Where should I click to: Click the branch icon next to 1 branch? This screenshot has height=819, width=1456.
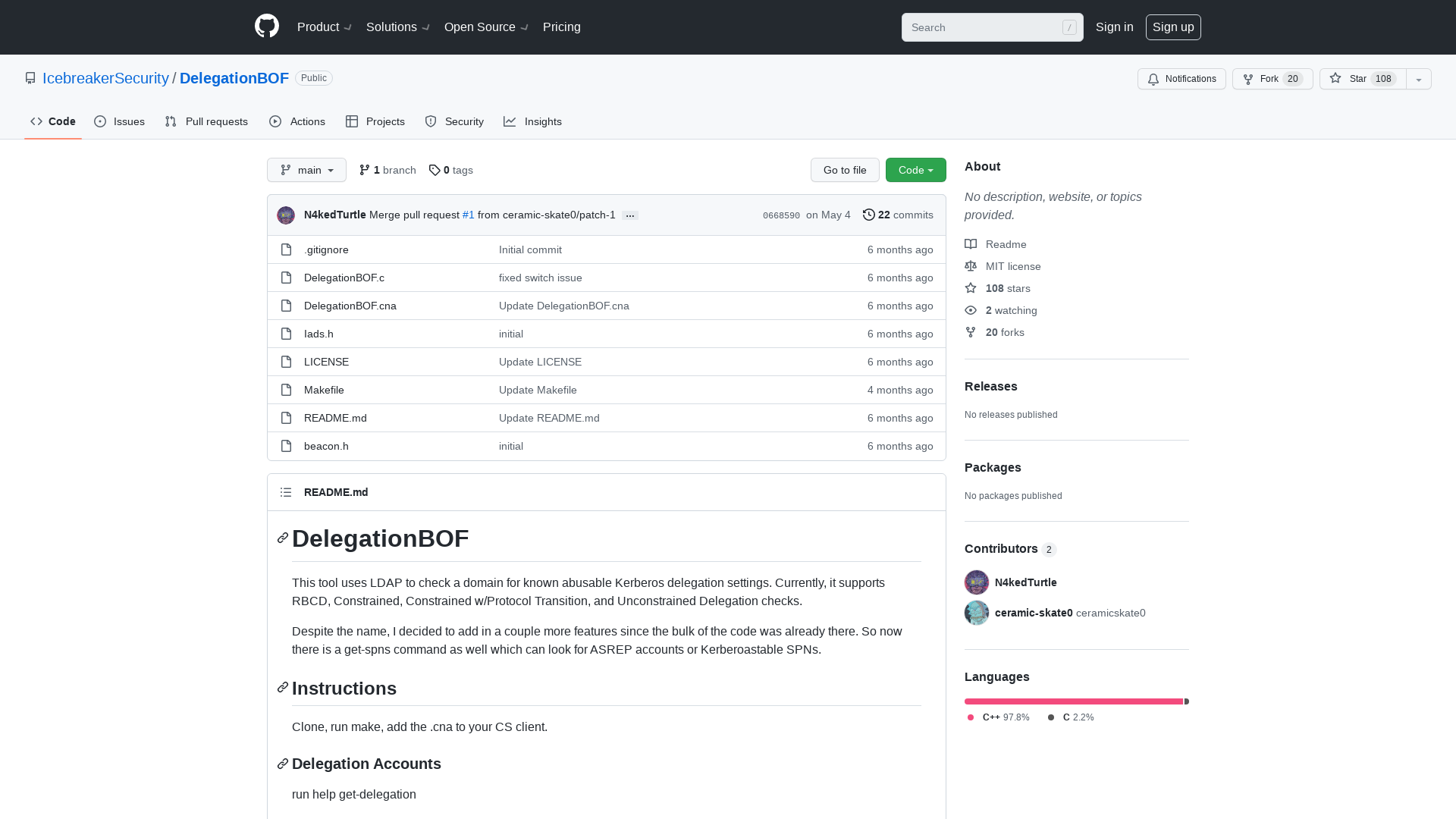coord(365,170)
